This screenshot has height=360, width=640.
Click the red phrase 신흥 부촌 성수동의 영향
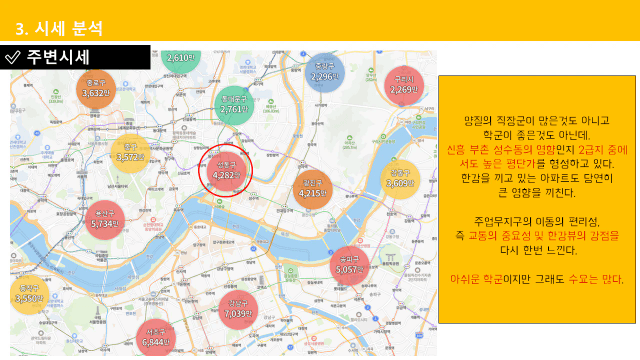[501, 149]
